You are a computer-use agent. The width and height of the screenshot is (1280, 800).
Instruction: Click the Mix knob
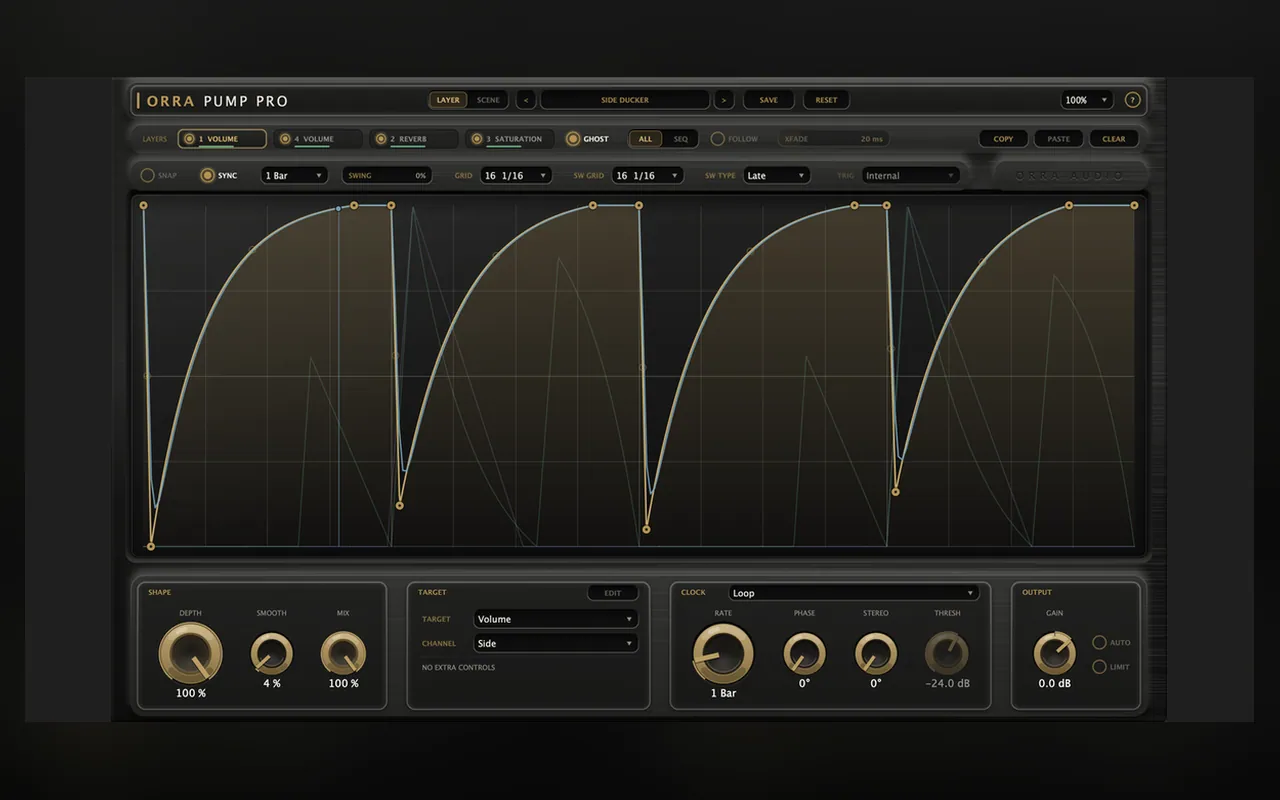pos(343,654)
